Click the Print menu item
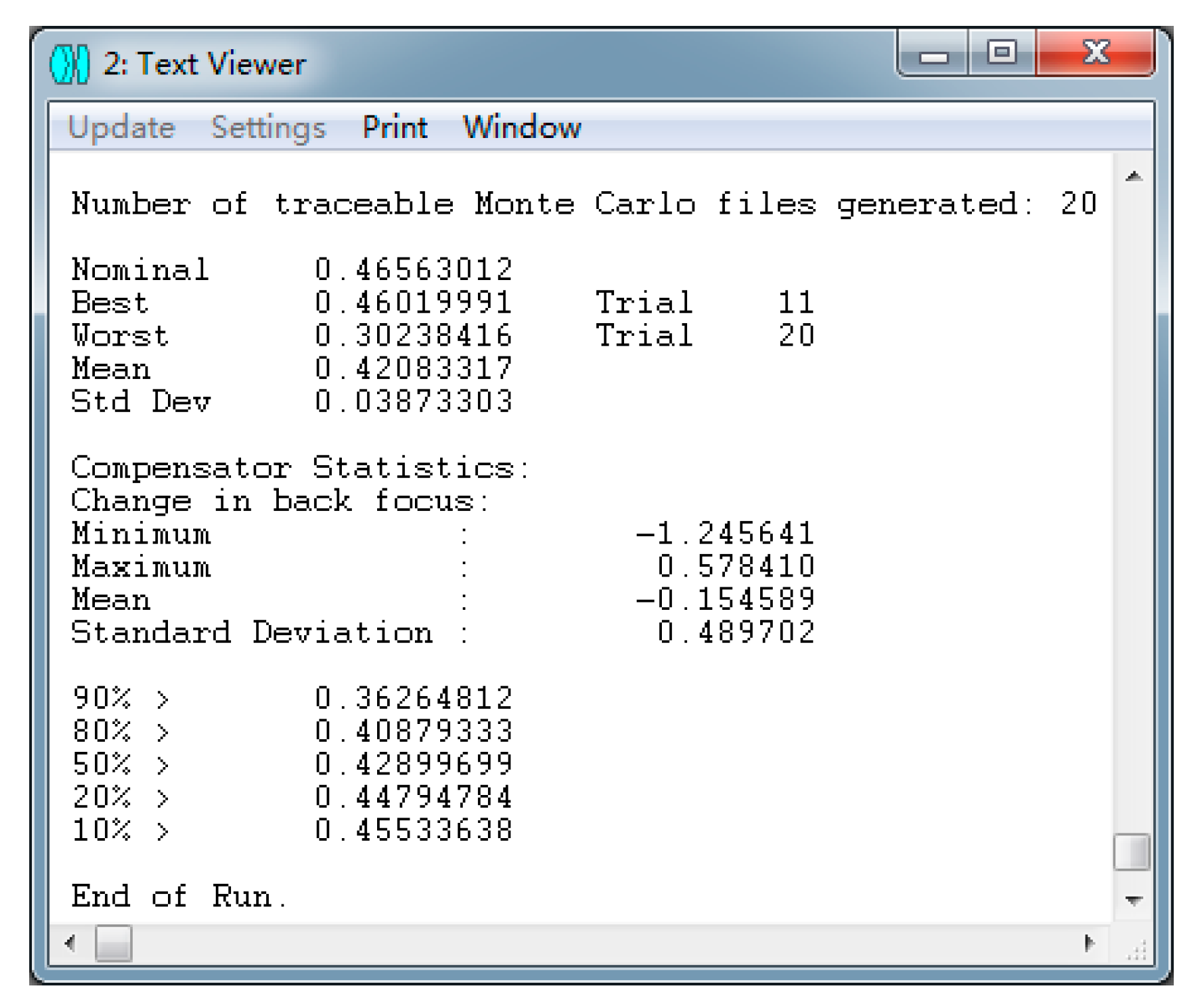 (x=394, y=127)
